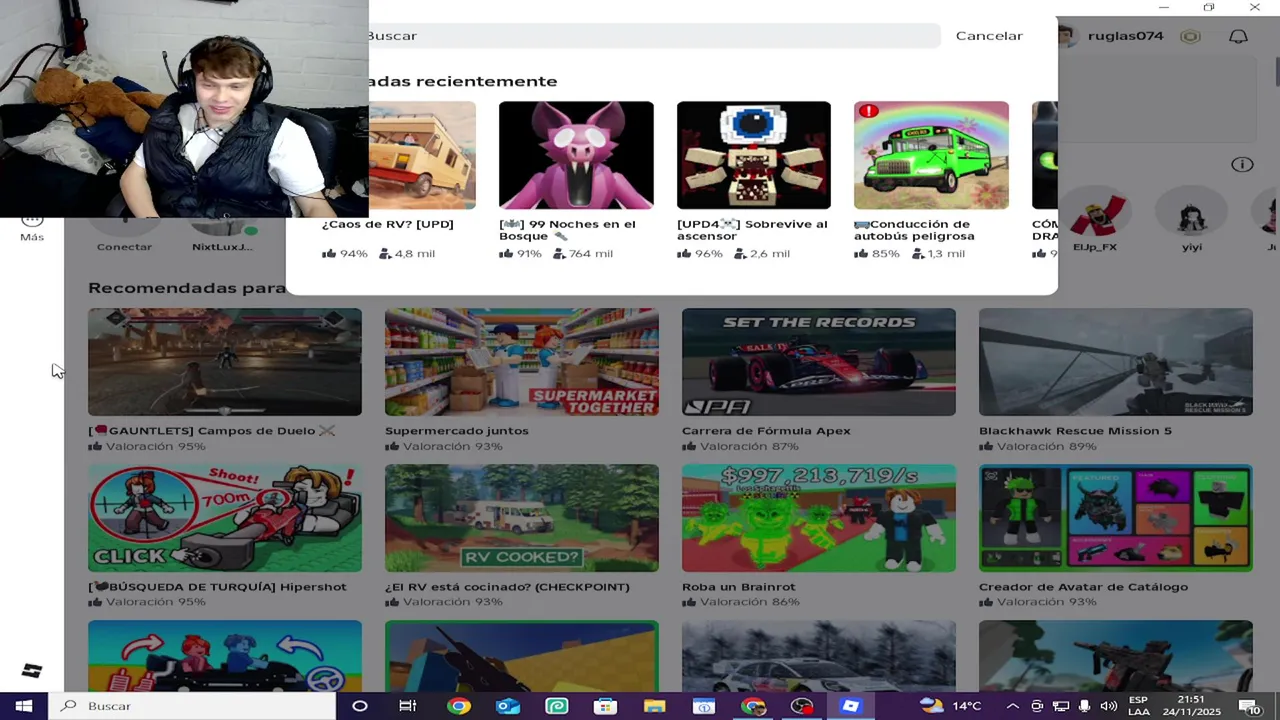Open Task View from the taskbar
This screenshot has height=720, width=1280.
tap(408, 706)
